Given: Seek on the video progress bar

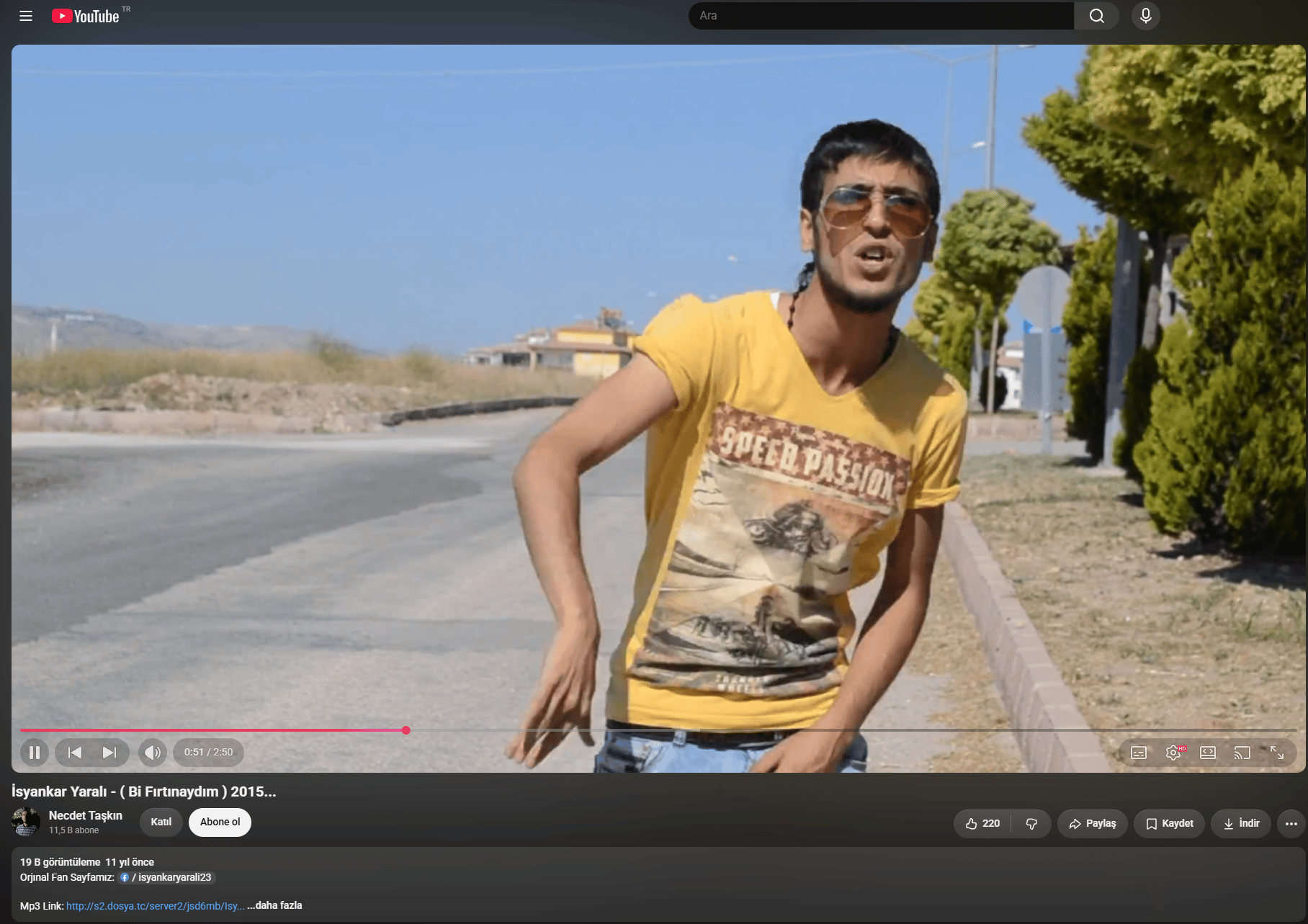Looking at the screenshot, I should click(658, 730).
